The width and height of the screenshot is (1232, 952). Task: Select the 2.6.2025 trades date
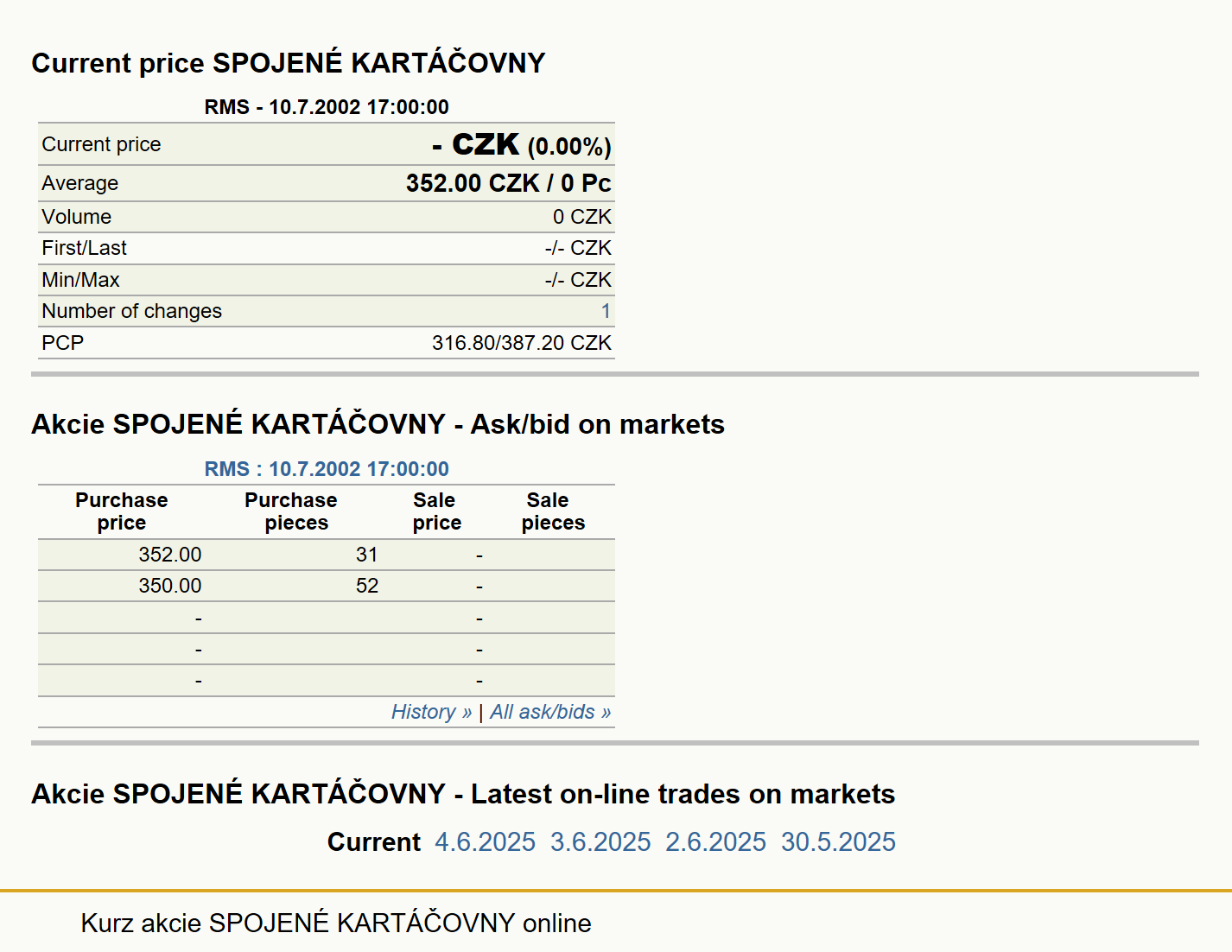click(x=715, y=841)
